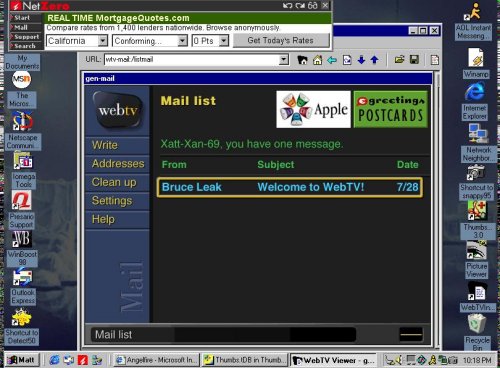Open the Winamp desktop shortcut
The height and width of the screenshot is (368, 500).
[476, 63]
